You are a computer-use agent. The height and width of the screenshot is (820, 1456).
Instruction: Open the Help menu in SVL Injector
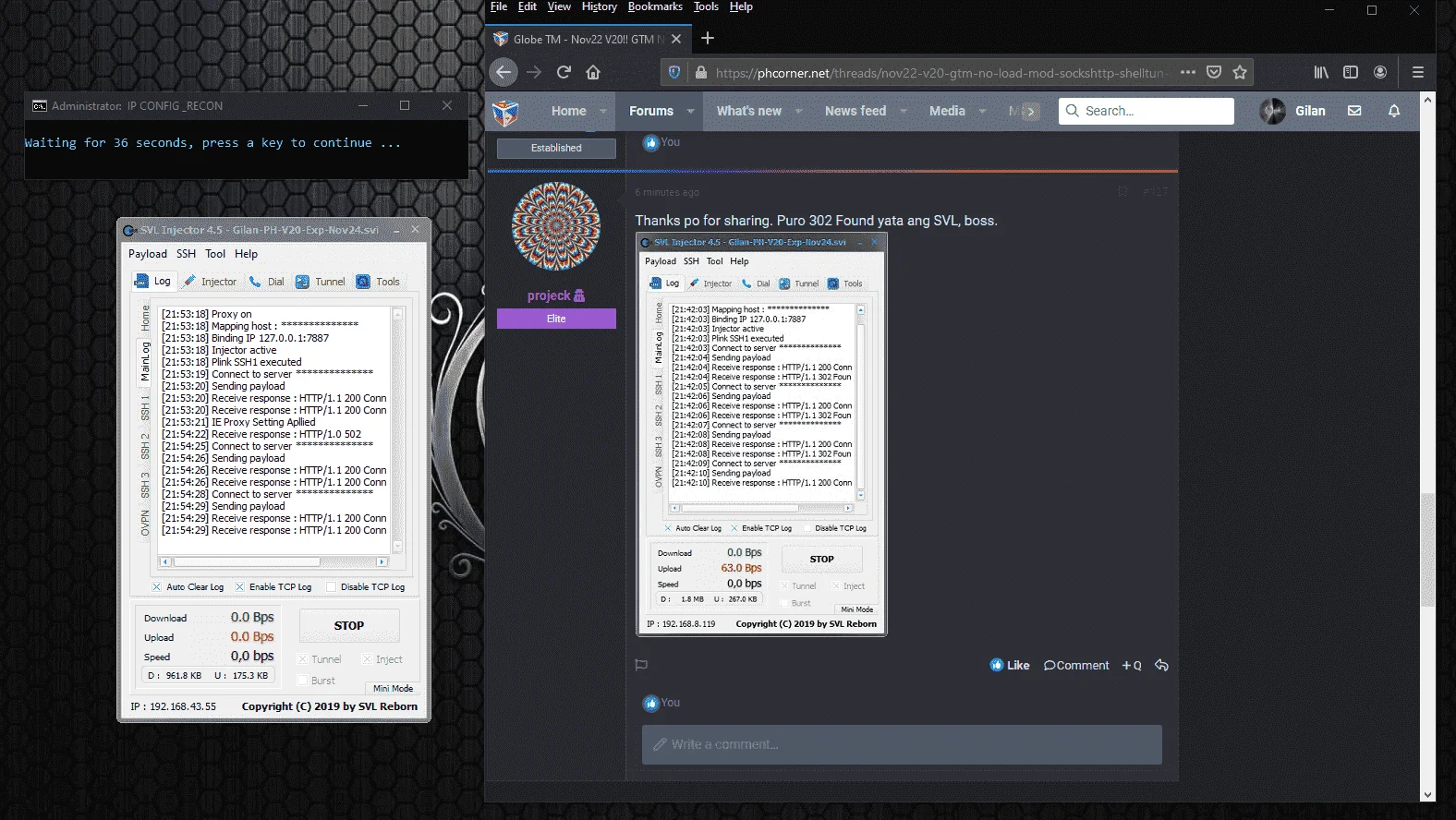pyautogui.click(x=246, y=254)
